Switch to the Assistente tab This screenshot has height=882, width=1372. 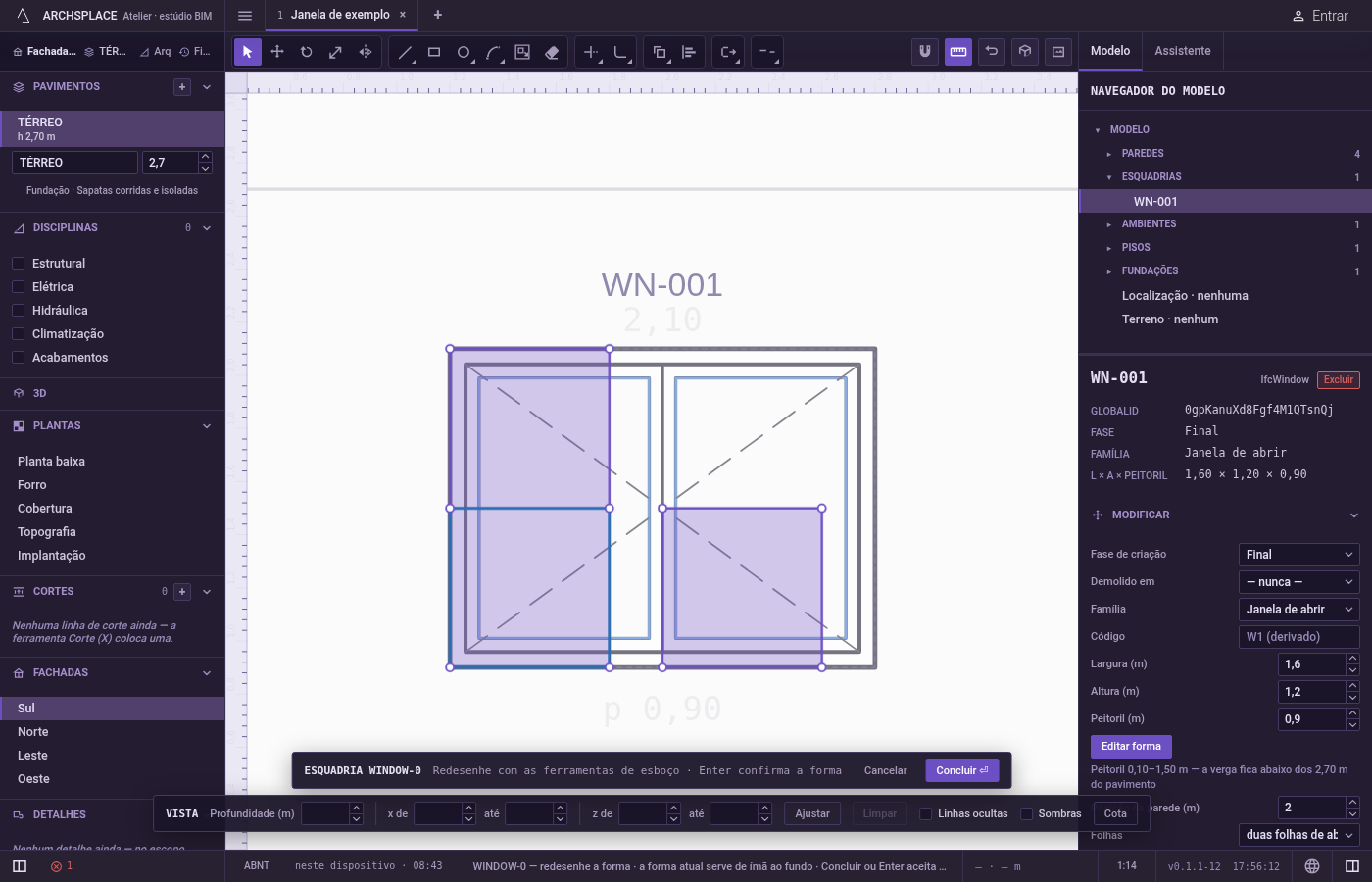pos(1182,51)
